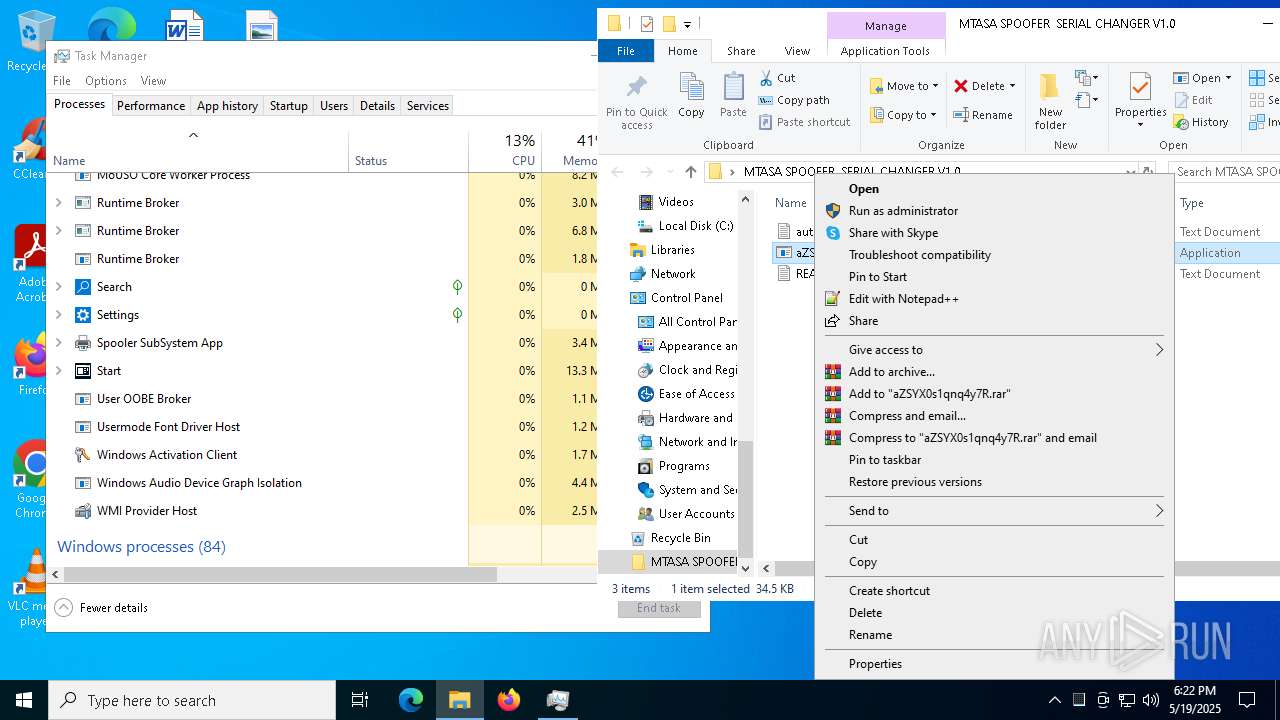
Task: Sort by the Status column
Action: (x=408, y=152)
